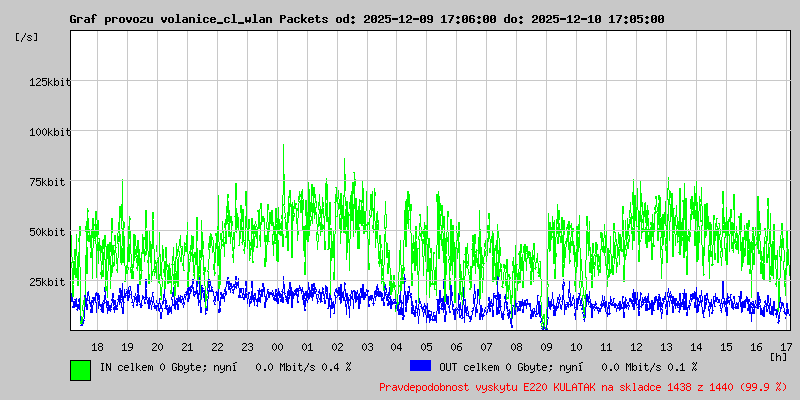Click the '23' hour label on the x-axis
The width and height of the screenshot is (800, 400).
point(247,347)
